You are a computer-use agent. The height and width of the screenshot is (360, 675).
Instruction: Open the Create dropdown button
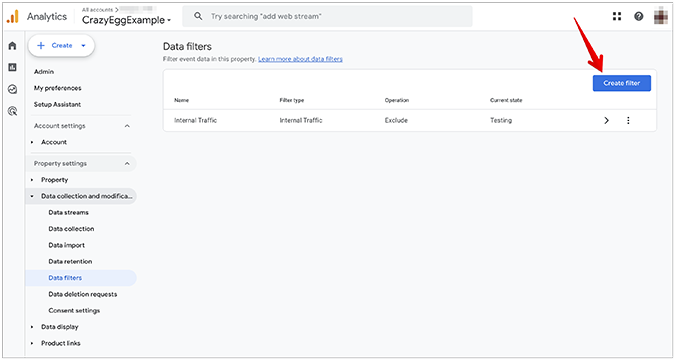(x=61, y=46)
